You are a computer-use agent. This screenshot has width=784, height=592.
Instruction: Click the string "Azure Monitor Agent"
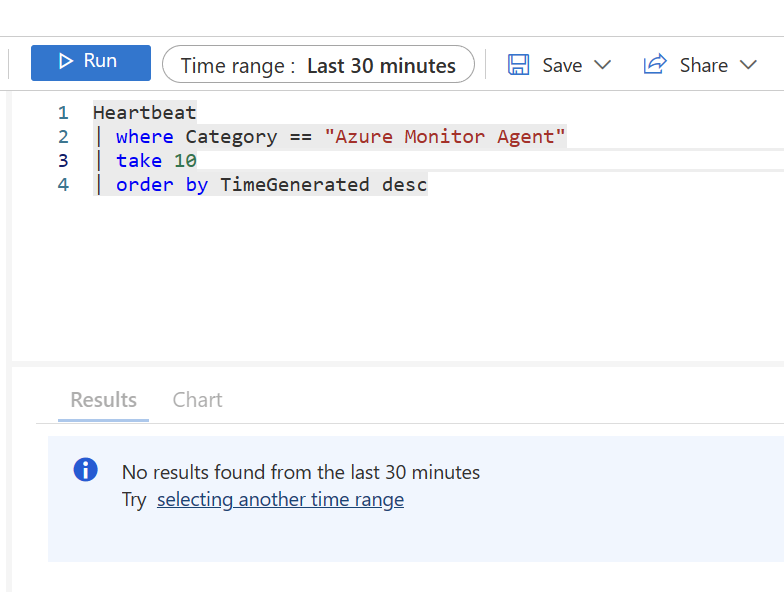(445, 136)
